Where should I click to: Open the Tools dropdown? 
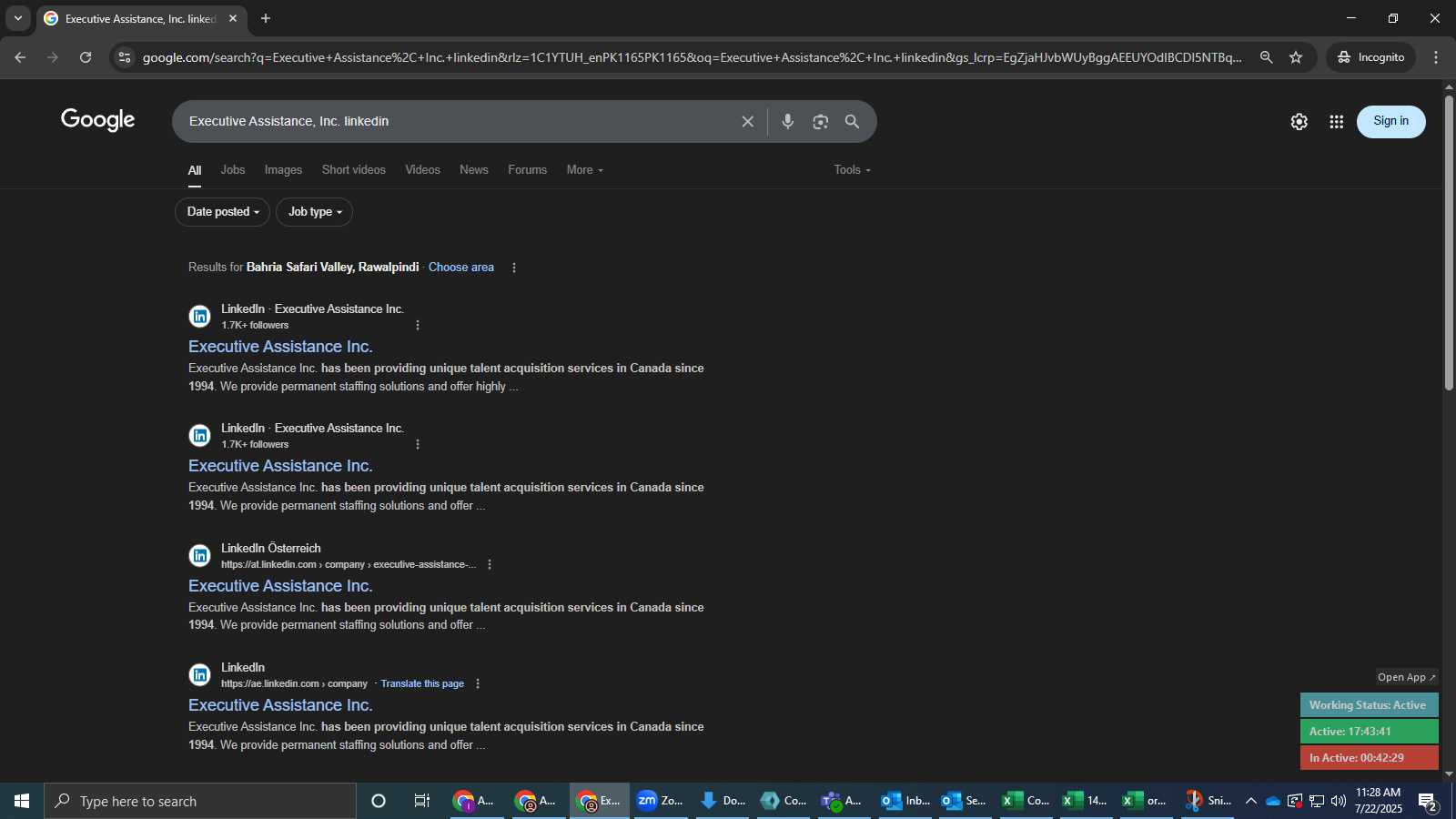coord(852,170)
